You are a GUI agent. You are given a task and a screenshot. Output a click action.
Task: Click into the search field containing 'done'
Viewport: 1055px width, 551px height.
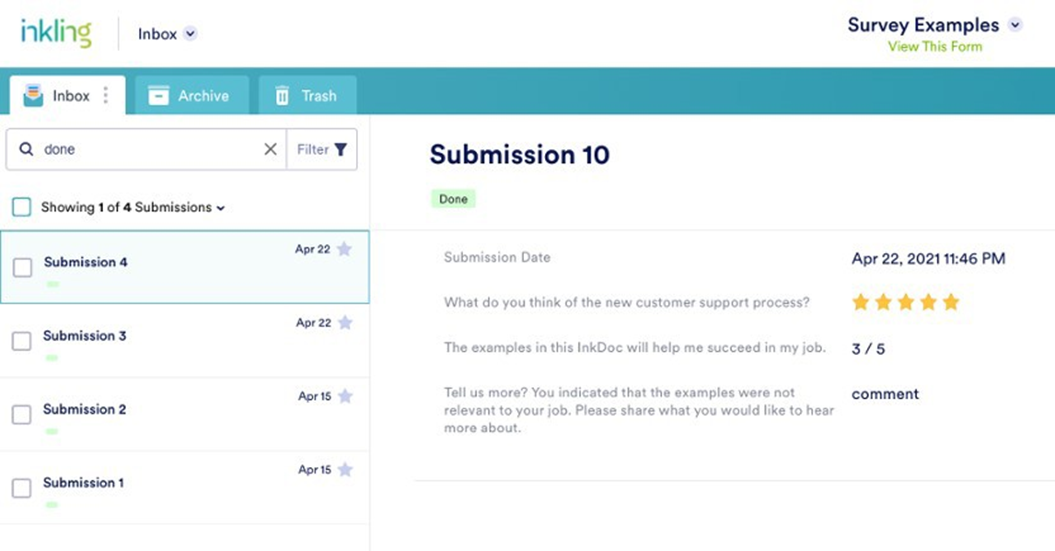click(x=150, y=149)
